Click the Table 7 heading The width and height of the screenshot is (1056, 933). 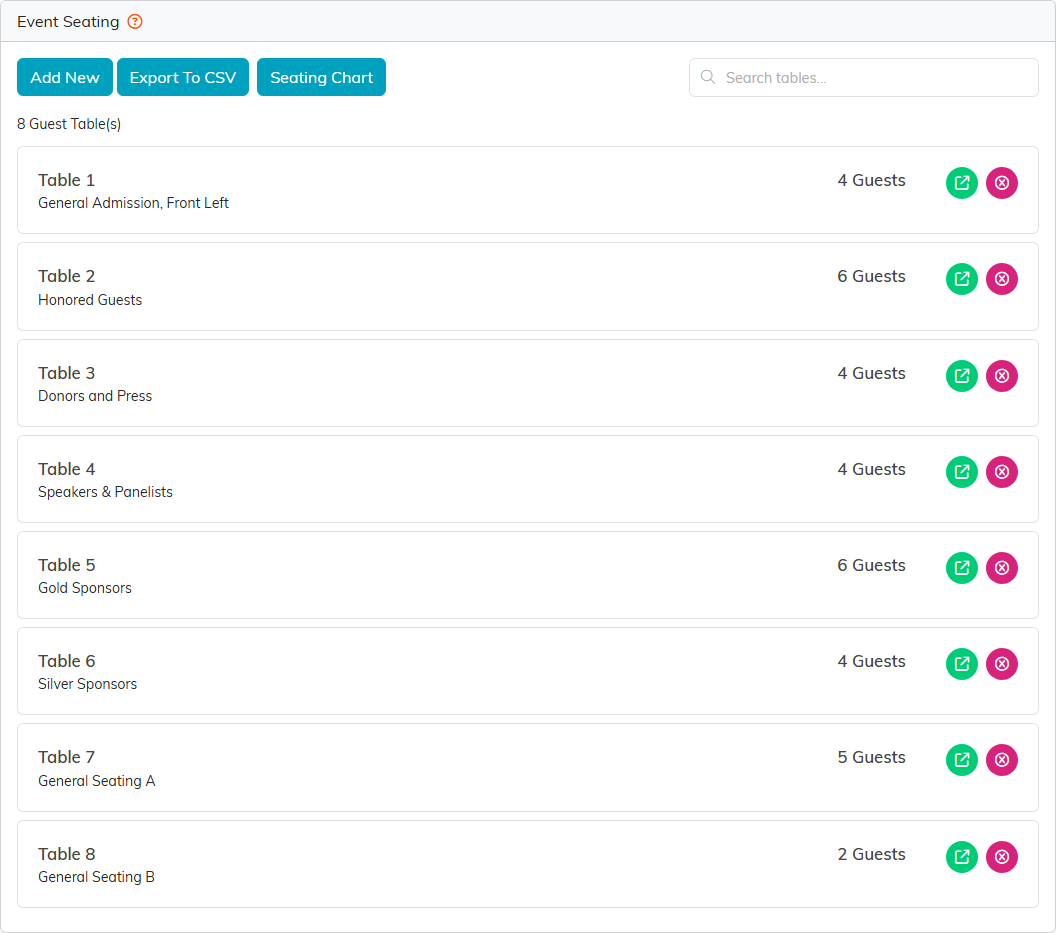pos(67,758)
